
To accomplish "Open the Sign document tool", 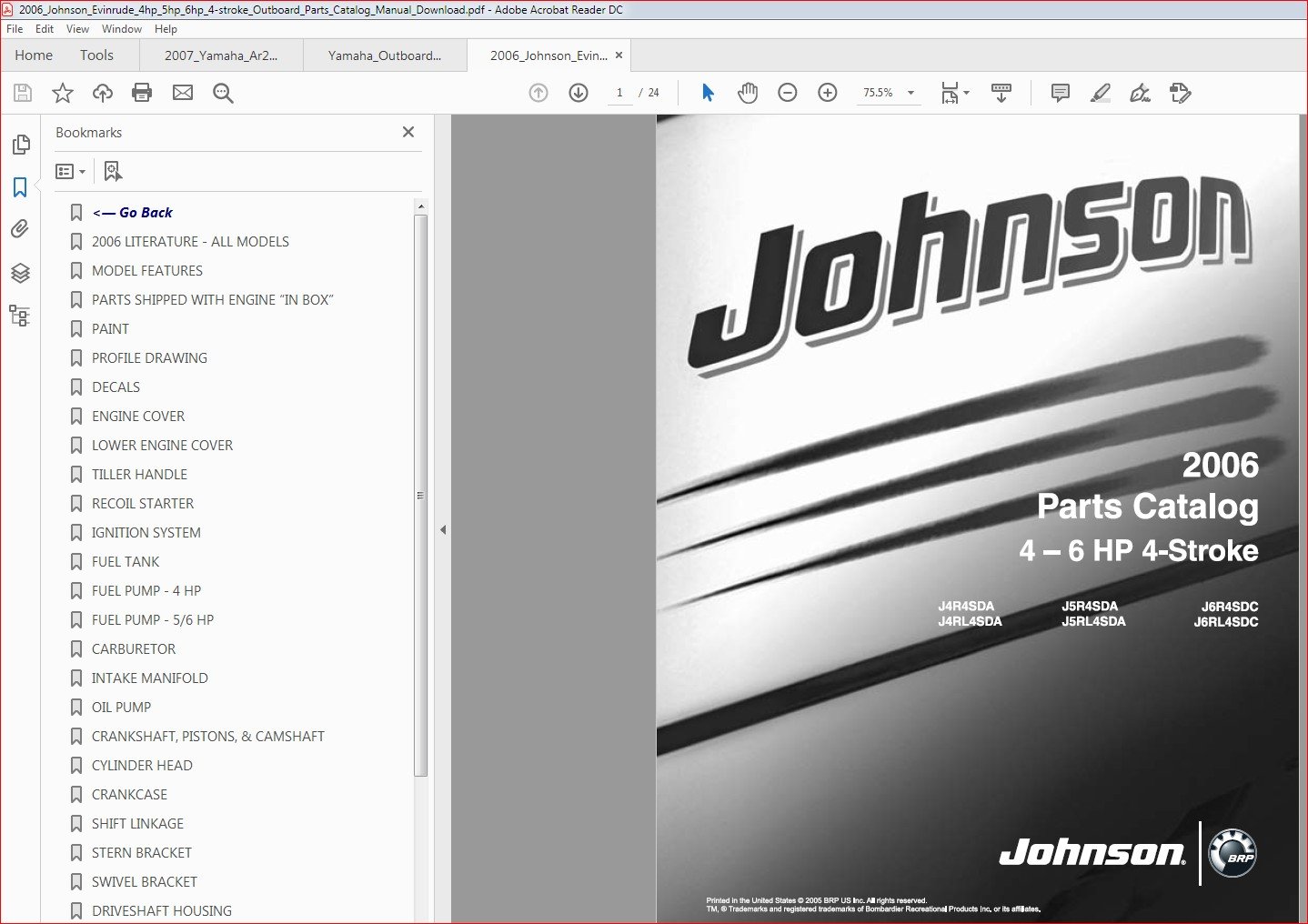I will [x=1140, y=93].
